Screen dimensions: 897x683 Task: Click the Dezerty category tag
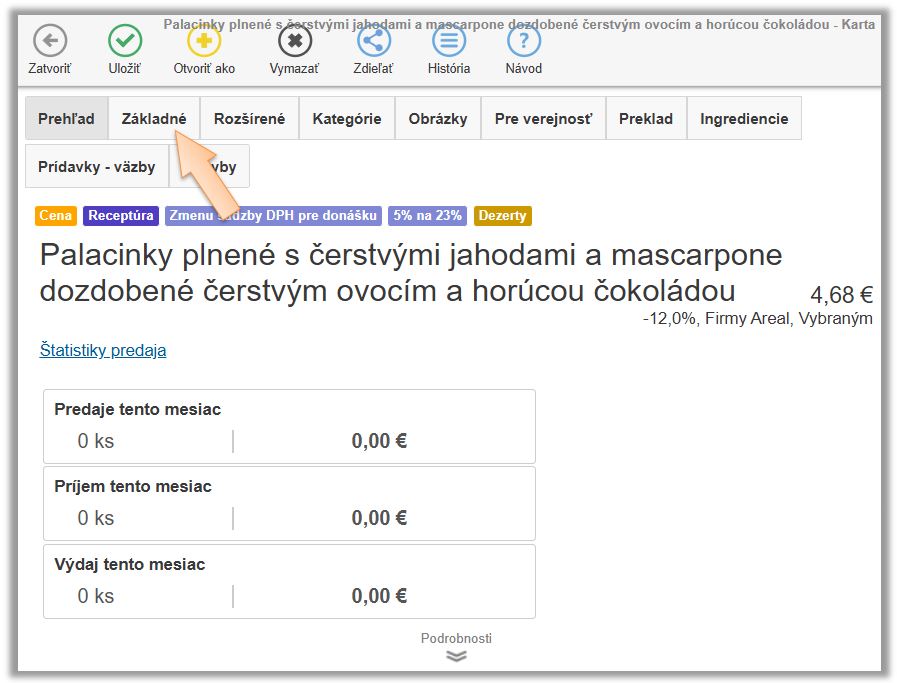[502, 216]
